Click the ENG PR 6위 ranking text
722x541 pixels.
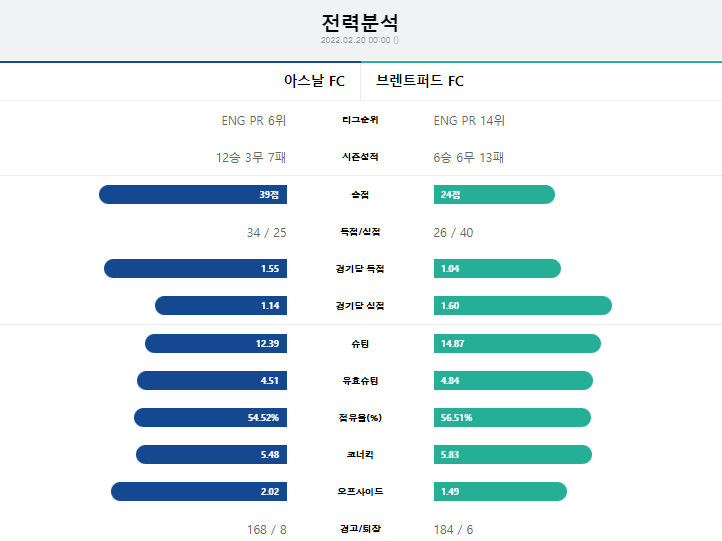click(254, 121)
